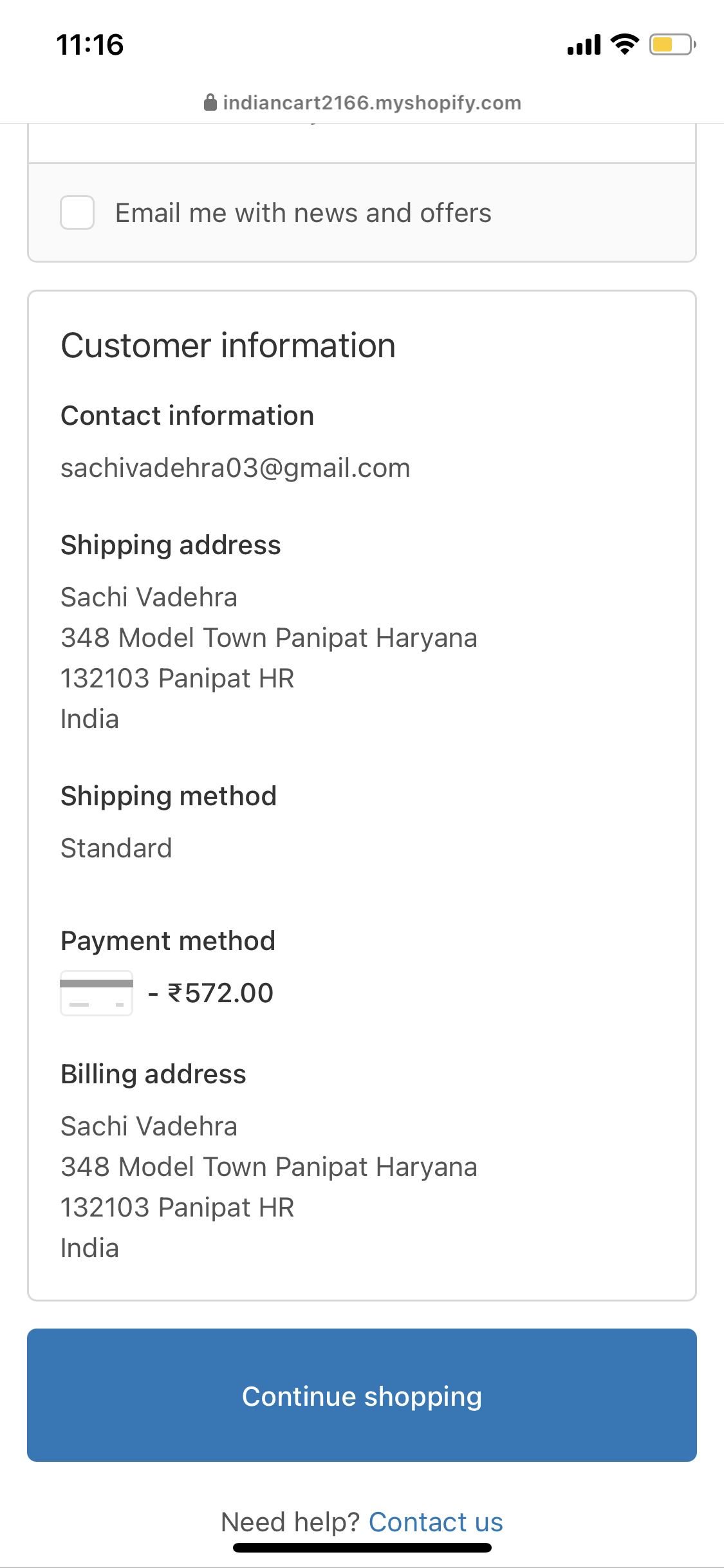Click the Billing address heading
The image size is (724, 1568).
[153, 1074]
